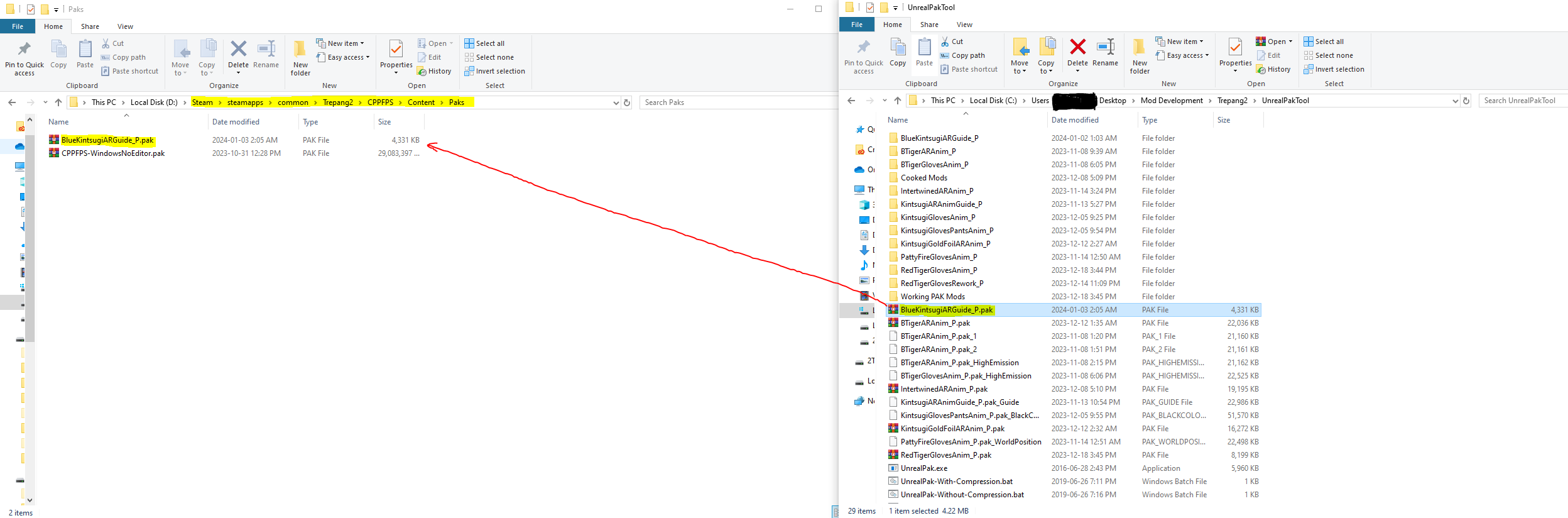Viewport: 1568px width, 518px height.
Task: Expand Move to dropdown in UnrealPakTool window
Action: coord(1020,67)
